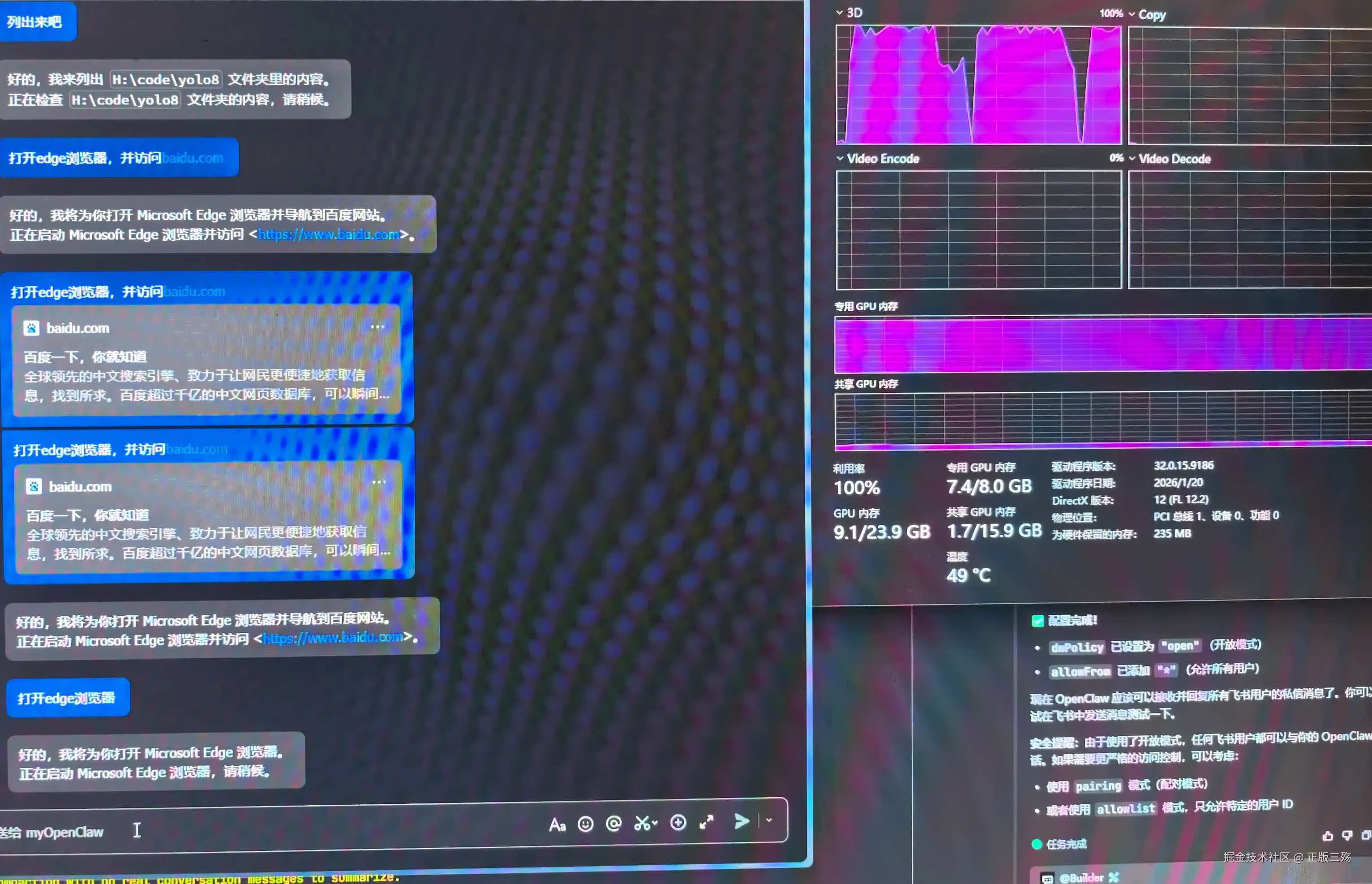Image resolution: width=1372 pixels, height=884 pixels.
Task: Open the emoji picker
Action: click(585, 824)
